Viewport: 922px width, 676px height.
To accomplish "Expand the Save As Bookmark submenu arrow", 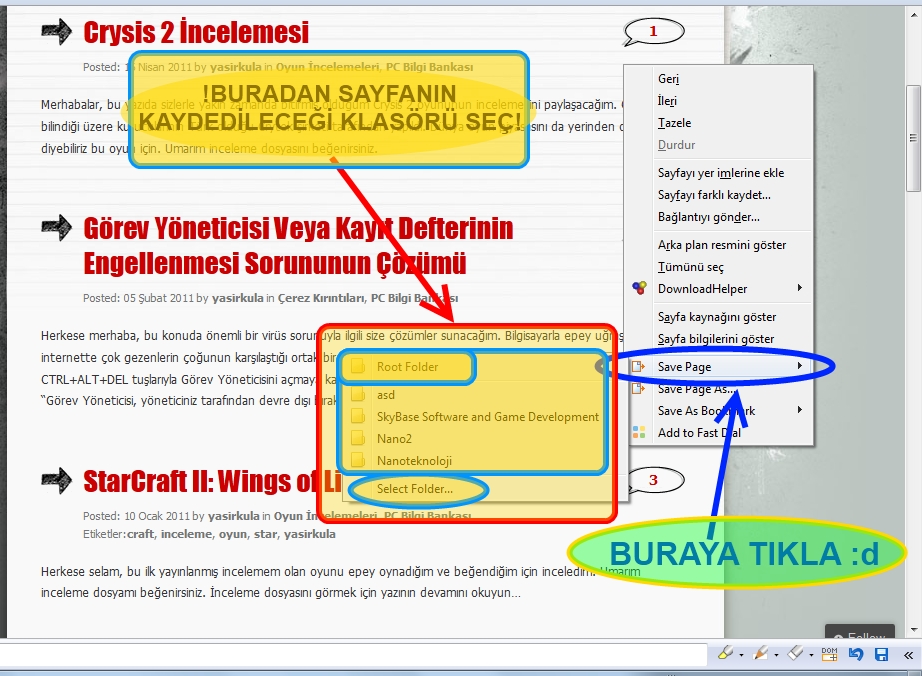I will point(800,411).
